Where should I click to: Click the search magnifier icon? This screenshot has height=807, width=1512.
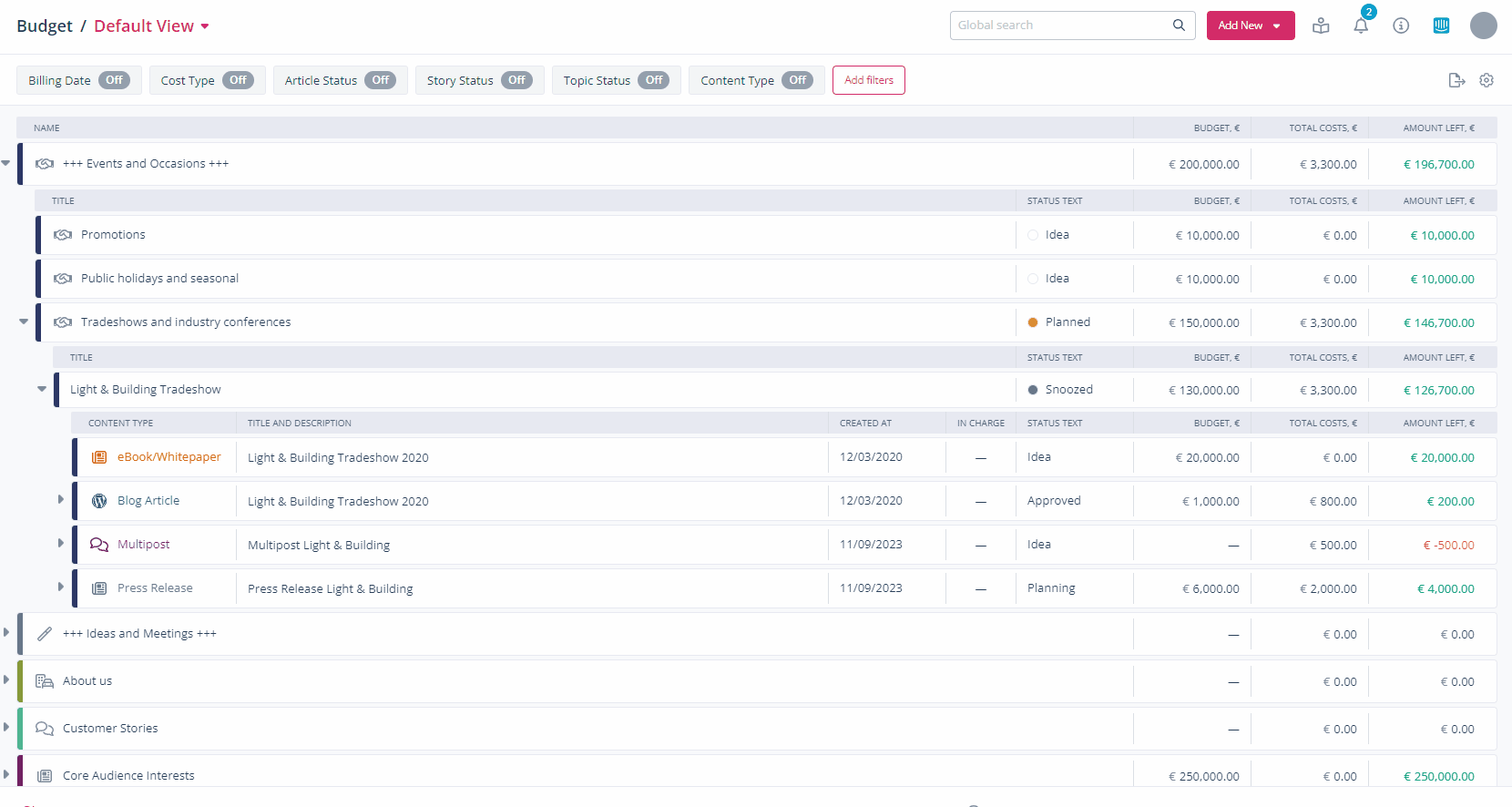pos(1179,26)
